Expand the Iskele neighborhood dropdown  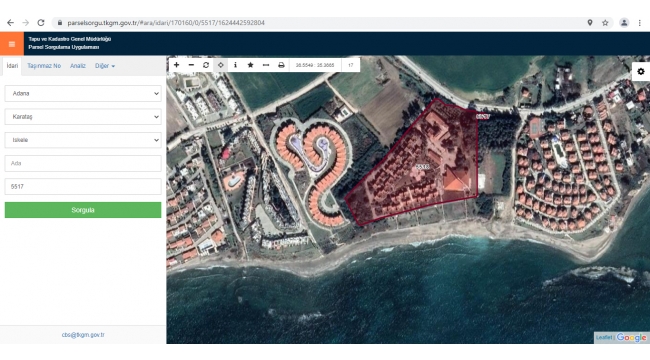point(83,140)
